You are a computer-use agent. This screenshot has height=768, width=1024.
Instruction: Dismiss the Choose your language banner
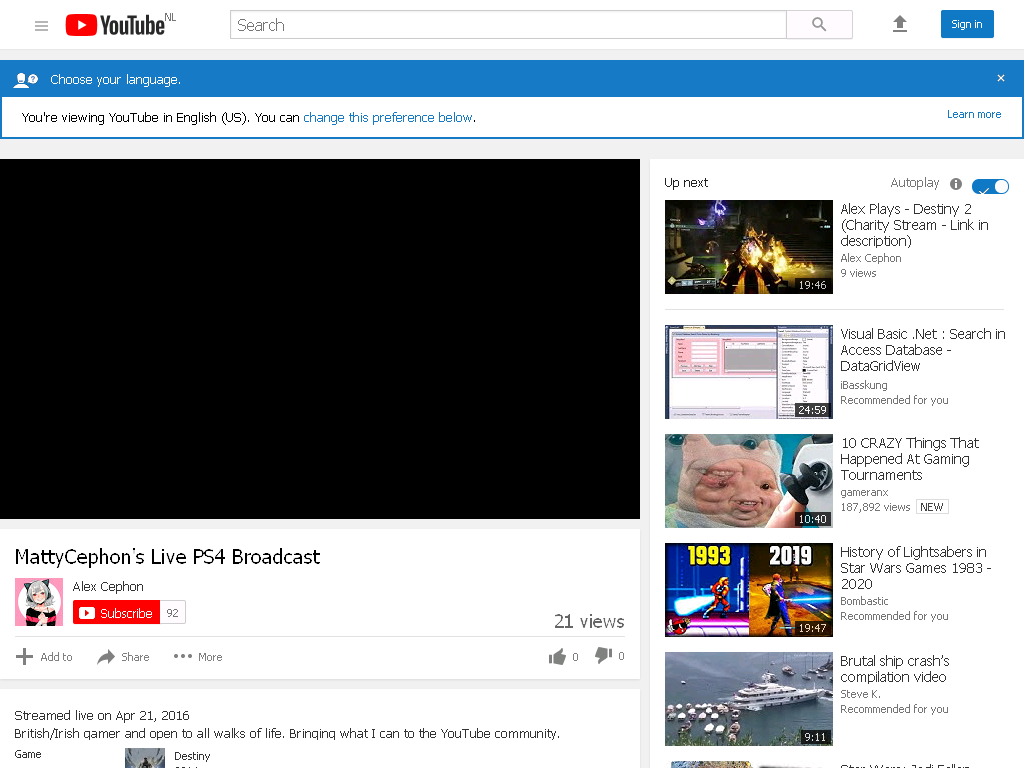1000,78
